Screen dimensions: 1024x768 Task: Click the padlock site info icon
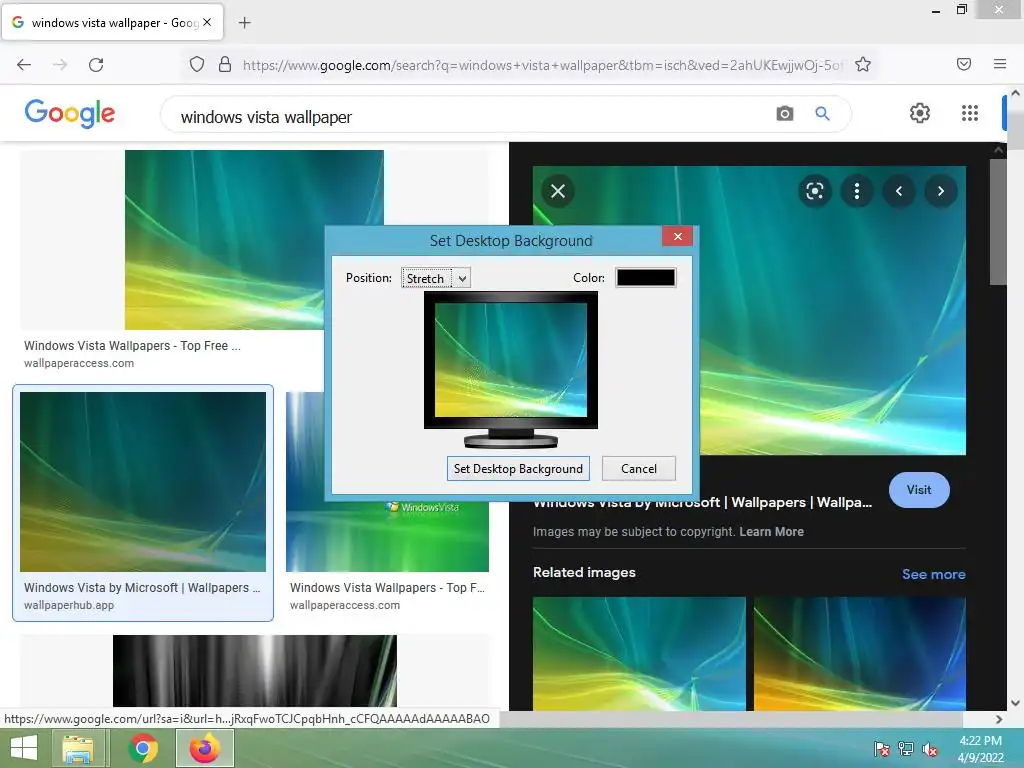tap(225, 65)
